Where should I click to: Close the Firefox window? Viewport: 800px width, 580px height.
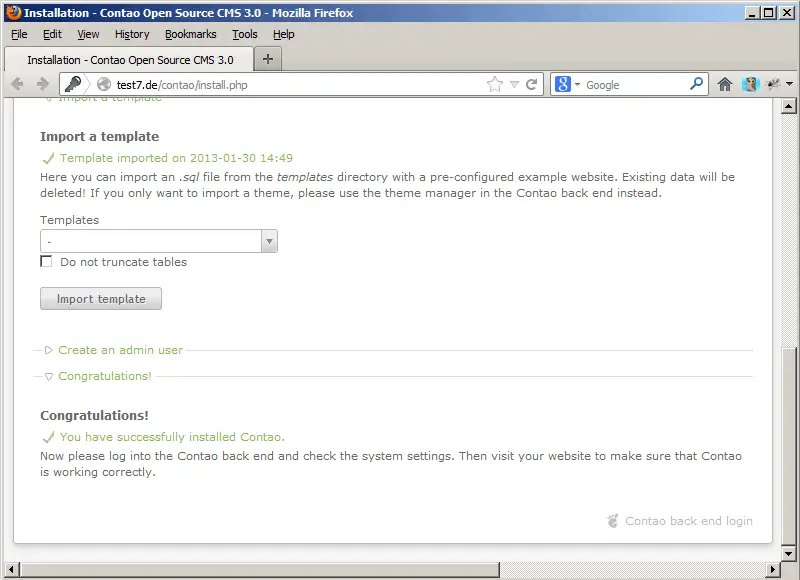click(x=787, y=13)
